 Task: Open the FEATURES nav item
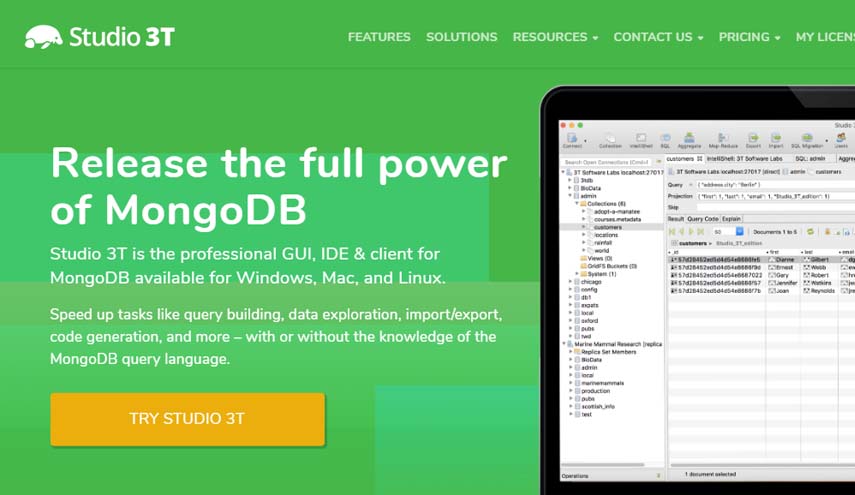[379, 37]
